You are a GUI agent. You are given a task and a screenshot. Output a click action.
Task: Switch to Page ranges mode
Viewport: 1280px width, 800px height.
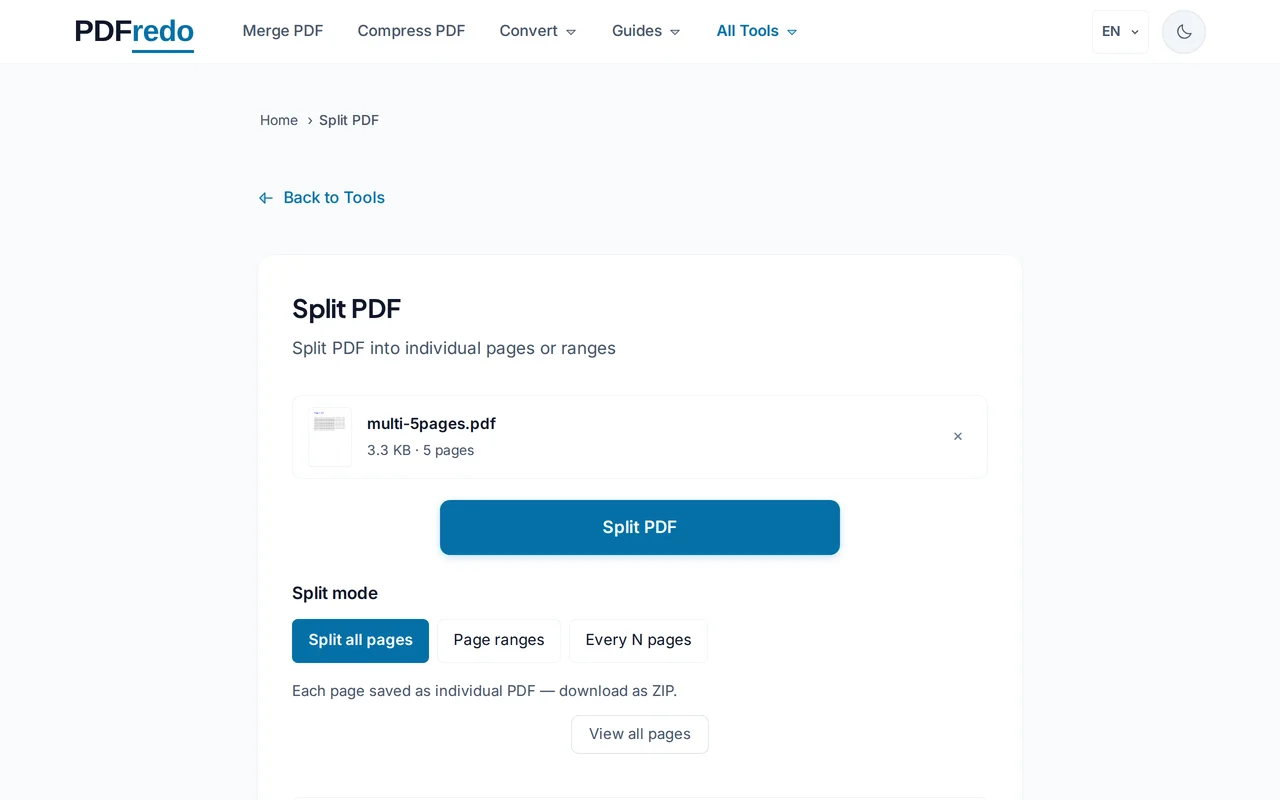[499, 640]
